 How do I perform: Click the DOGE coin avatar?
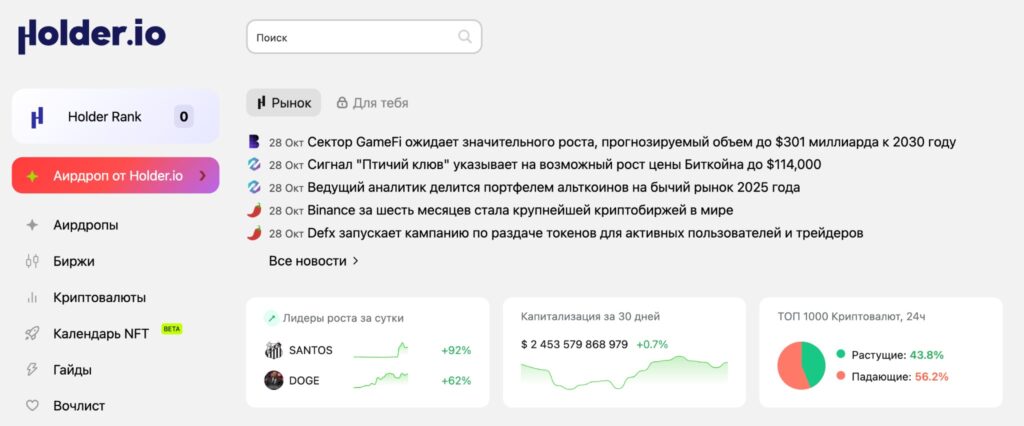coord(273,380)
